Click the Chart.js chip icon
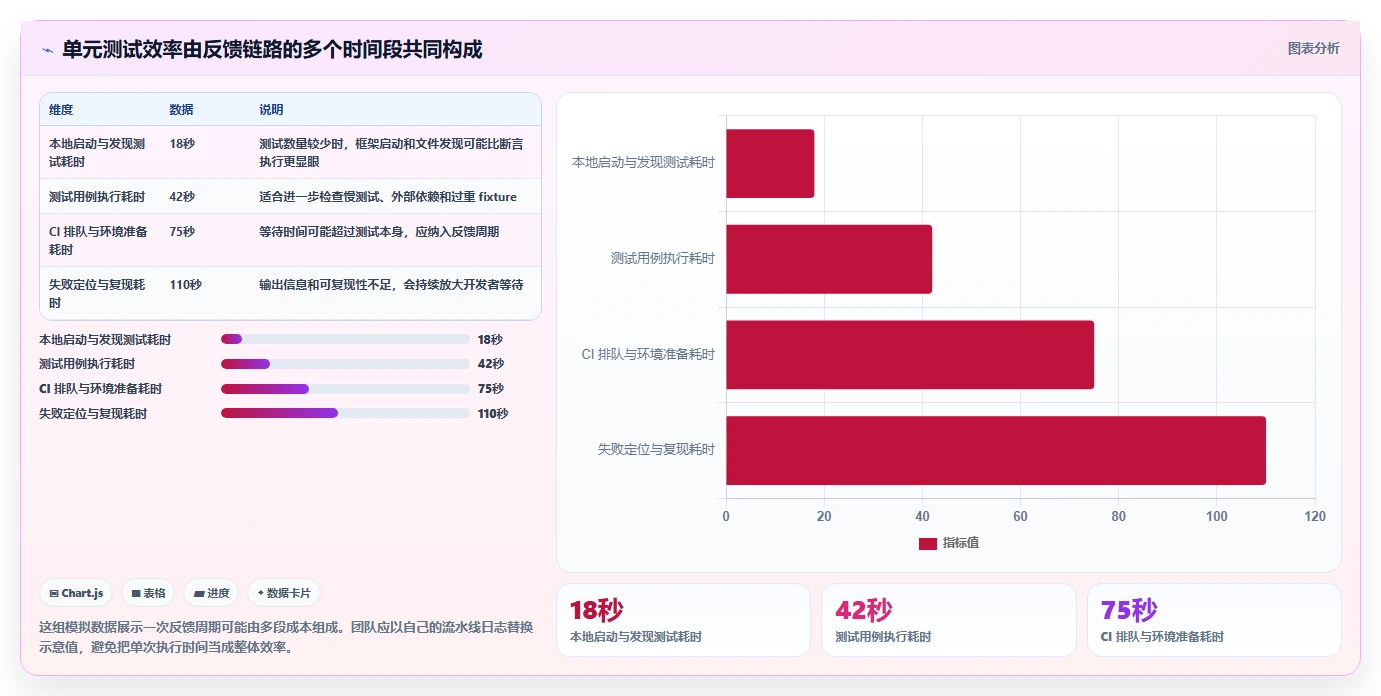The height and width of the screenshot is (696, 1381). [x=54, y=593]
